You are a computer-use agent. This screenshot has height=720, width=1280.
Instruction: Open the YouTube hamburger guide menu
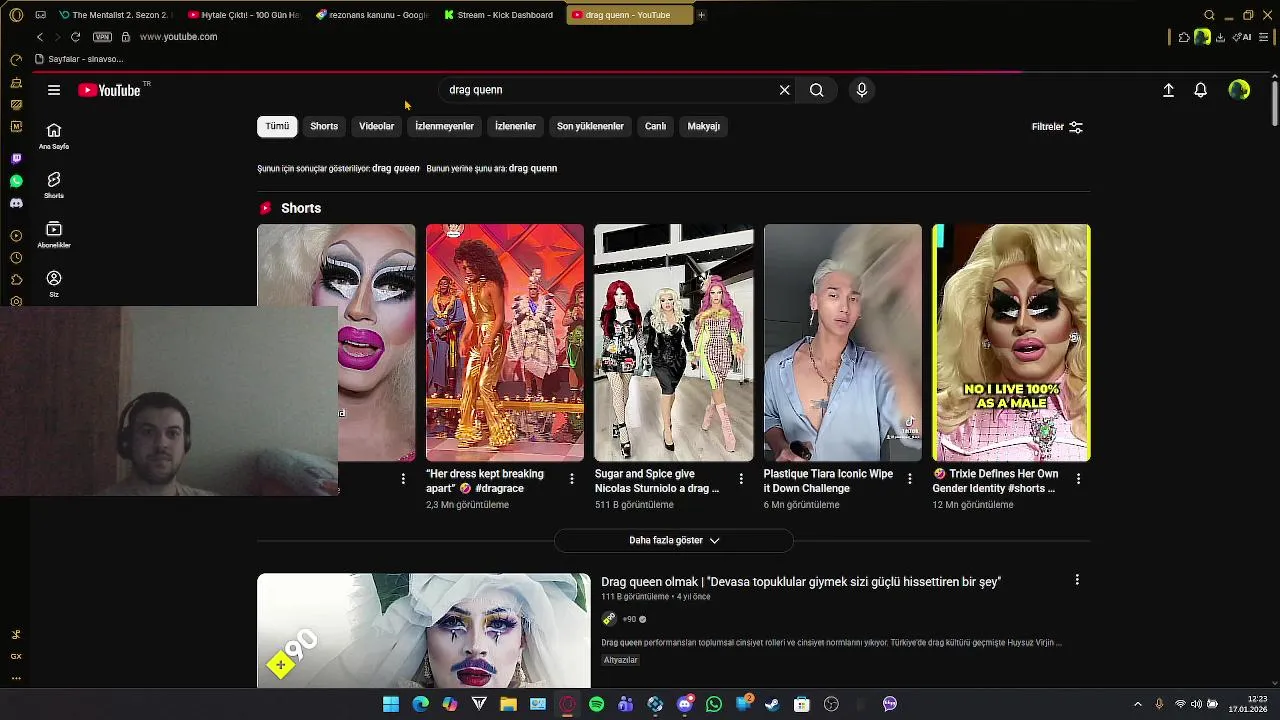(54, 90)
